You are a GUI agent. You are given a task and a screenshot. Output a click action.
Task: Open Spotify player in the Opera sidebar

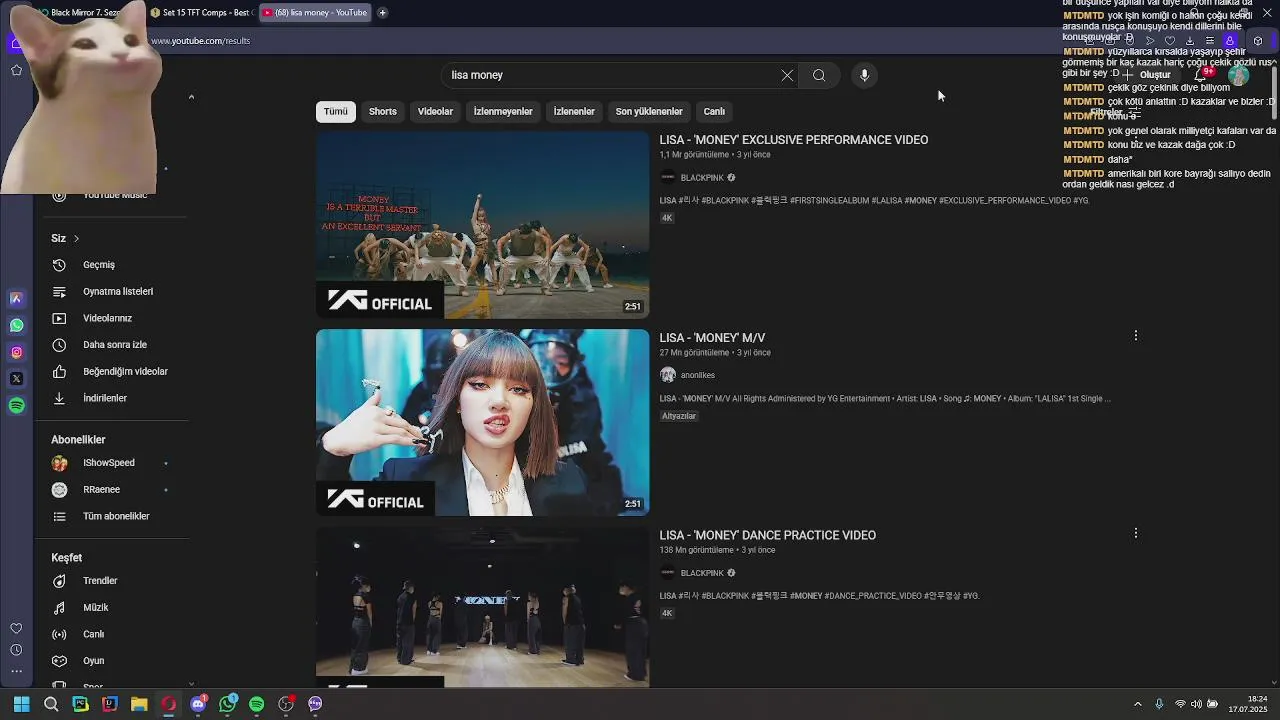coord(16,405)
